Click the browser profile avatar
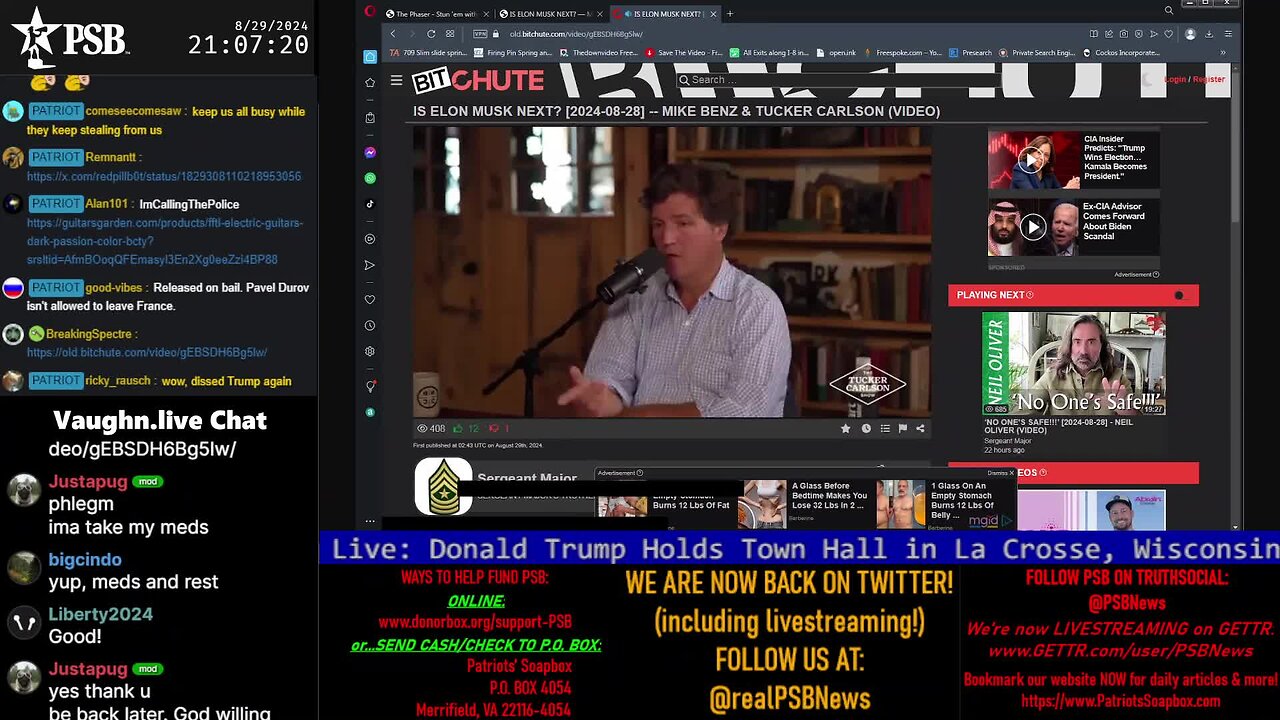 [1190, 34]
